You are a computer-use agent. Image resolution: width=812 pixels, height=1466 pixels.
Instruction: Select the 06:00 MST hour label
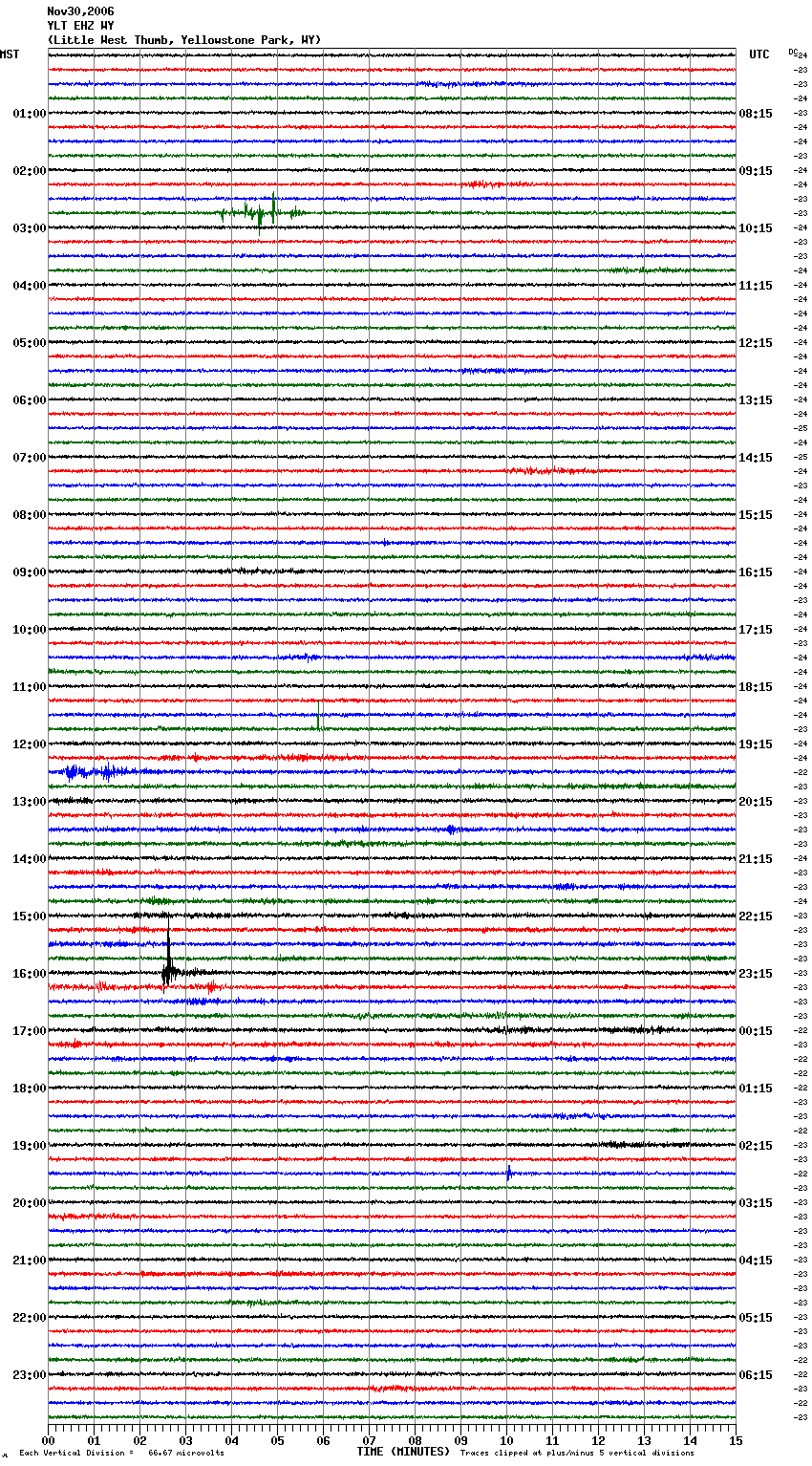pyautogui.click(x=29, y=400)
